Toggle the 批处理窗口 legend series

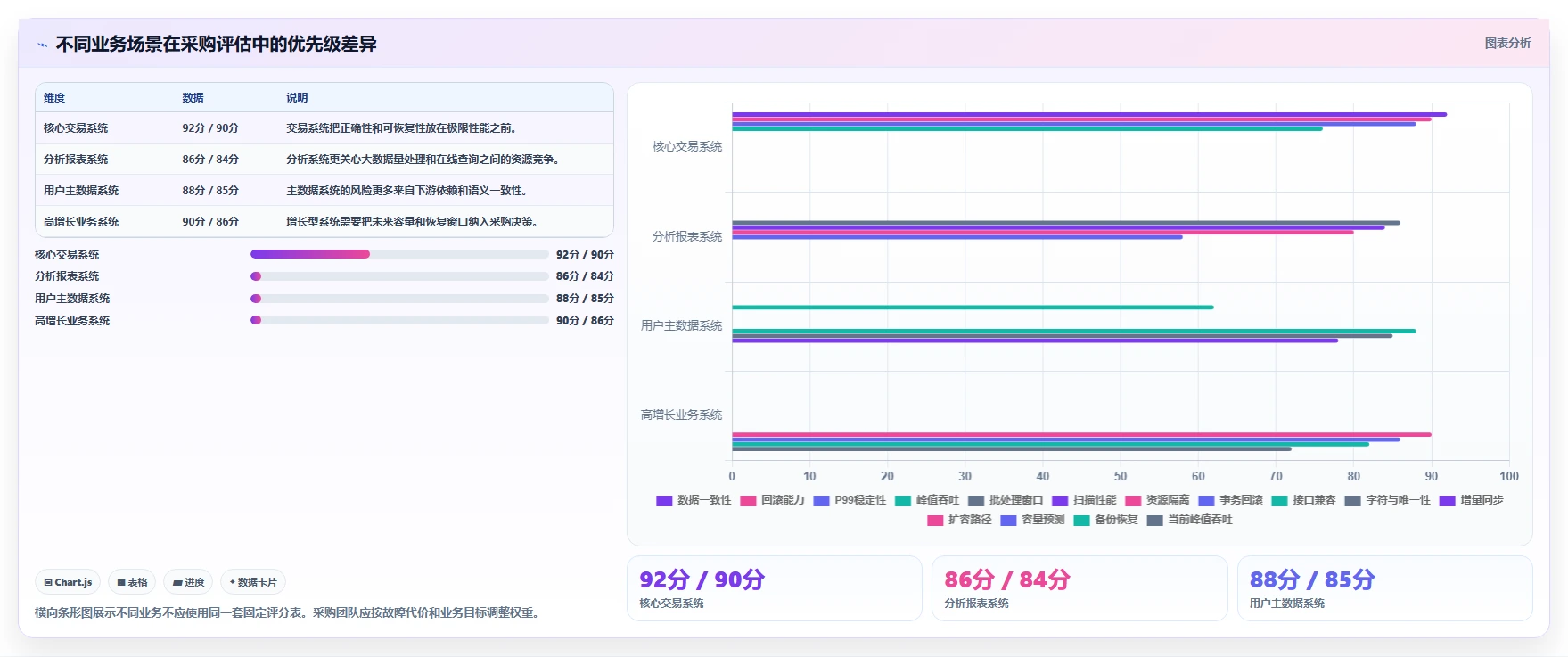click(x=1006, y=500)
